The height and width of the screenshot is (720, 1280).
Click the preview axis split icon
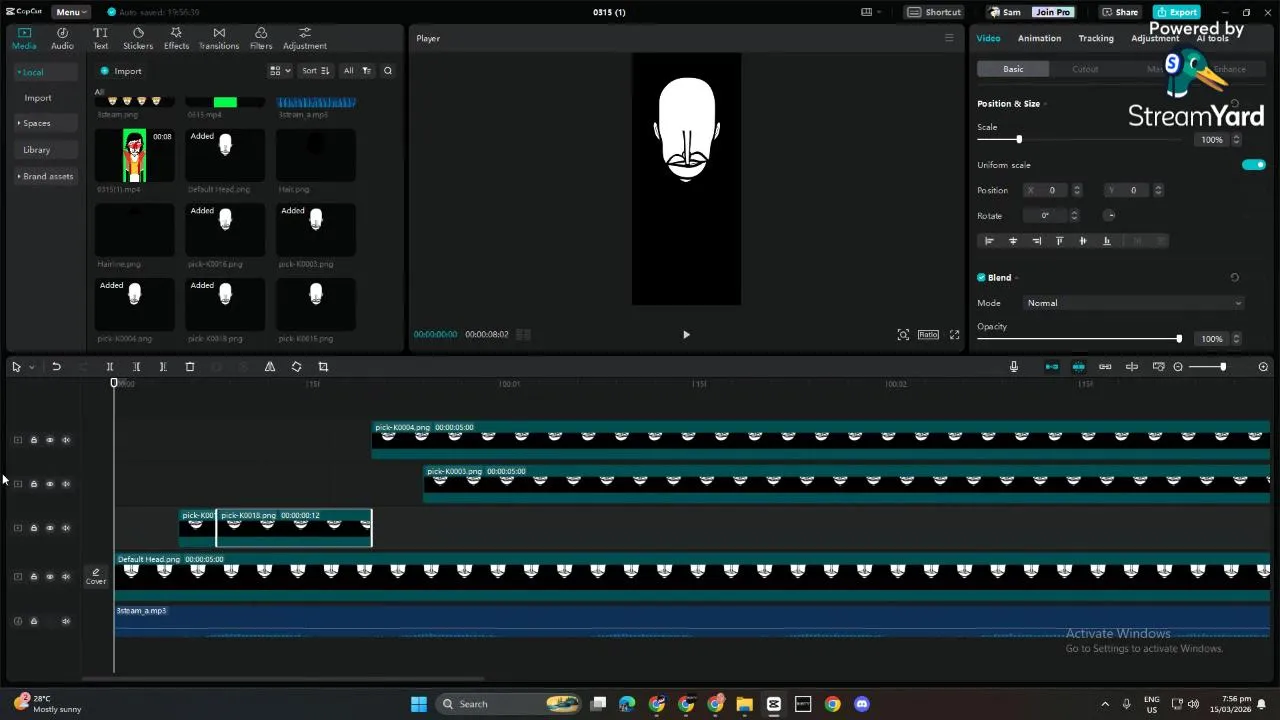pos(1132,367)
